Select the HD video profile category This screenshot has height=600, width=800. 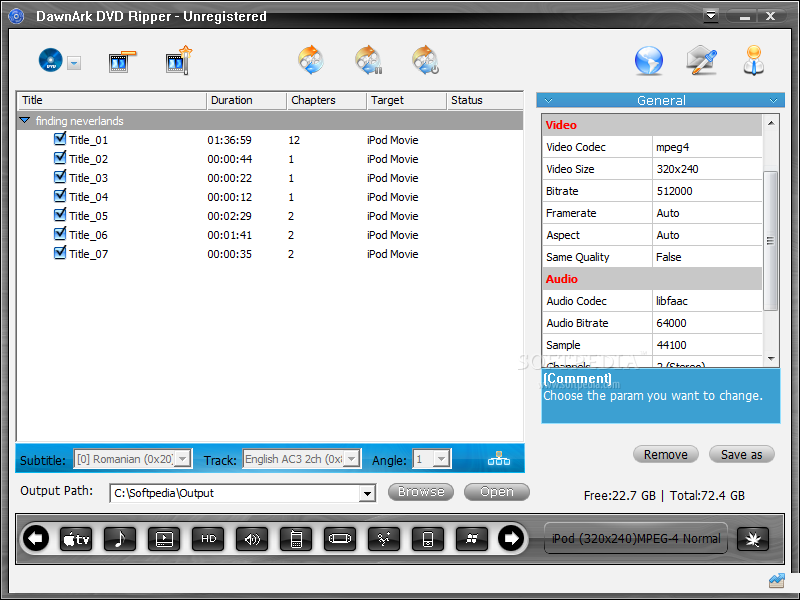pos(208,539)
